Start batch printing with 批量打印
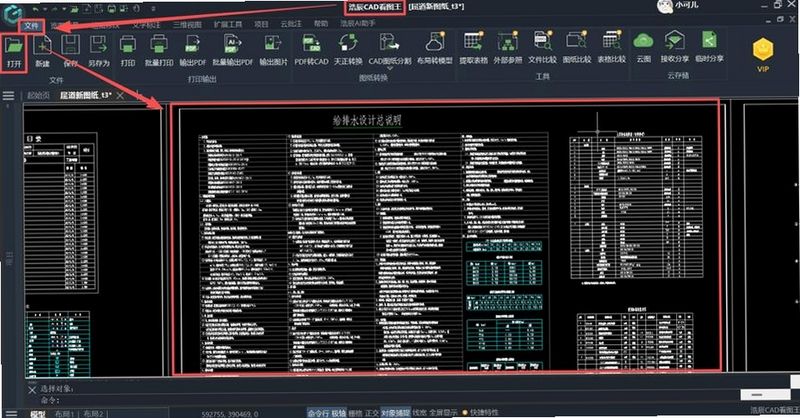This screenshot has height=418, width=800. click(x=159, y=53)
